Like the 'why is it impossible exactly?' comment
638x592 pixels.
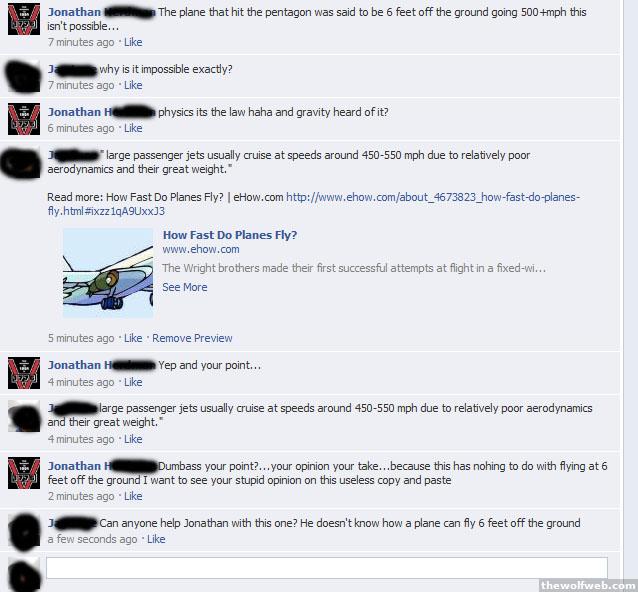[x=133, y=85]
